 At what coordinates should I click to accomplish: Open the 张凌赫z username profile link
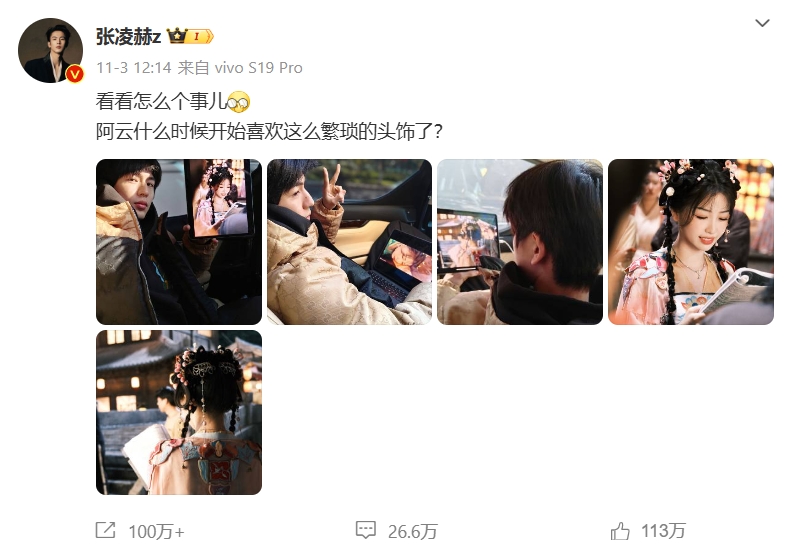[128, 36]
